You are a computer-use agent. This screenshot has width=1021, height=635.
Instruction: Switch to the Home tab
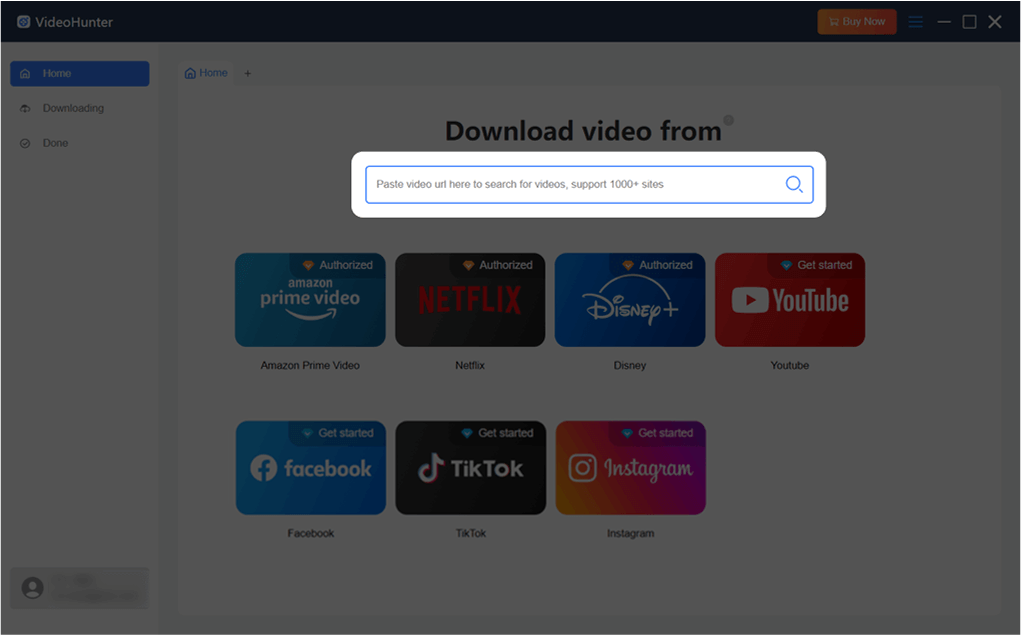(206, 73)
